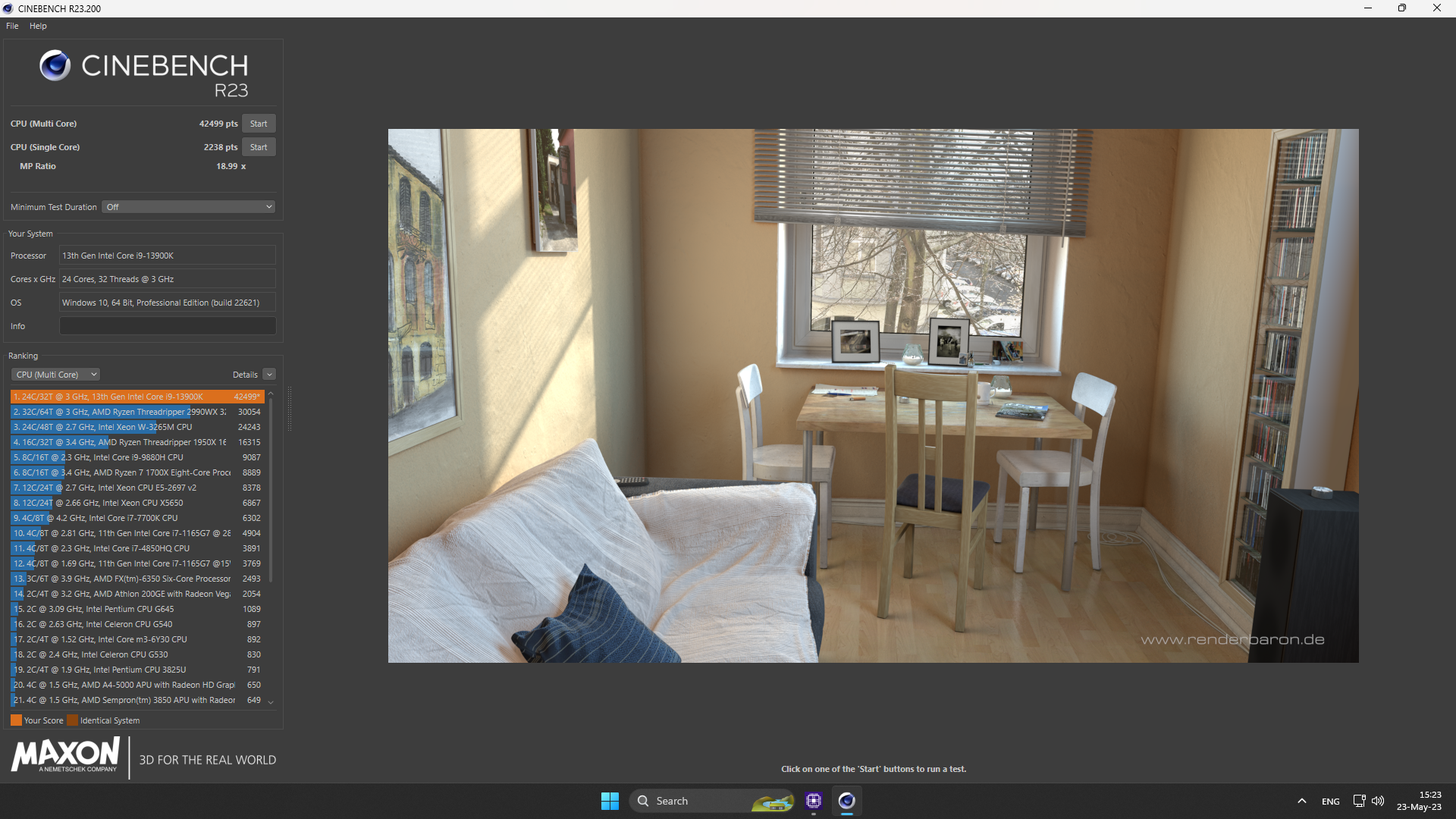Click the Cinebench logo sphere icon

click(55, 66)
